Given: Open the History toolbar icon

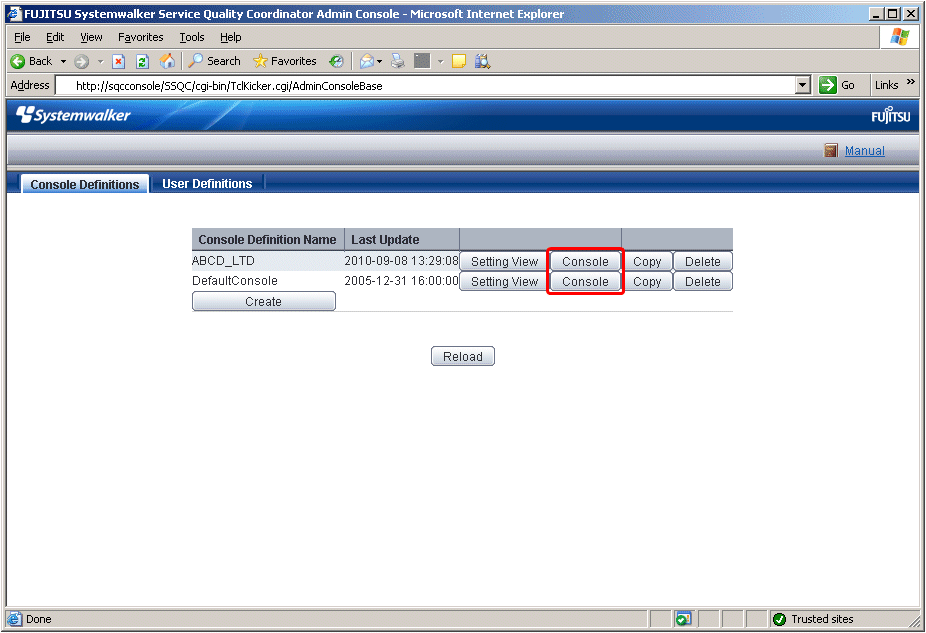Looking at the screenshot, I should 337,61.
